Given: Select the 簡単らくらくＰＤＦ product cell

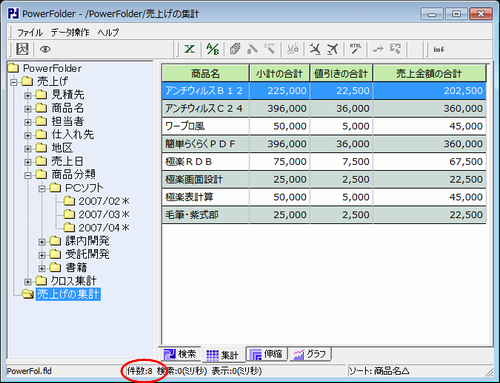Looking at the screenshot, I should pyautogui.click(x=205, y=144).
